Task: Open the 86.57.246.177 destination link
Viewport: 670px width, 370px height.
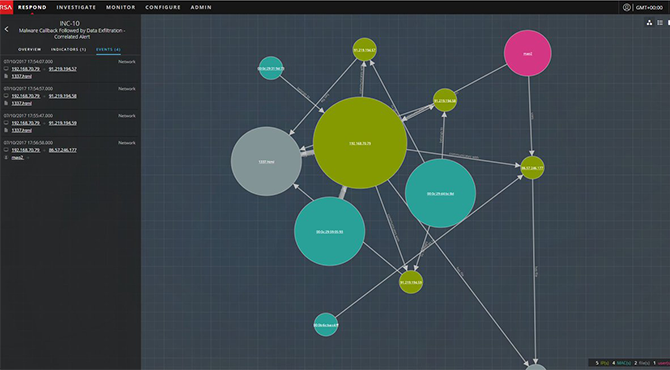Action: 63,150
